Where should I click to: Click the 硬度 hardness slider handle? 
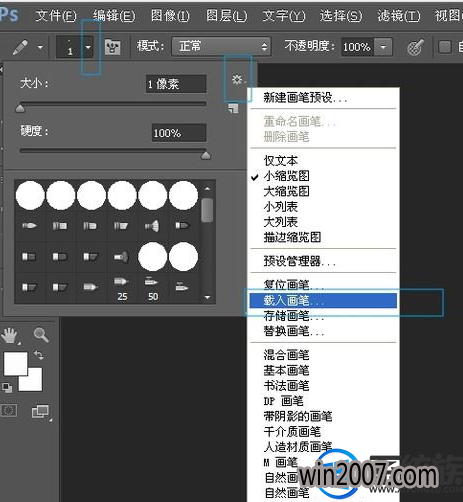click(206, 155)
